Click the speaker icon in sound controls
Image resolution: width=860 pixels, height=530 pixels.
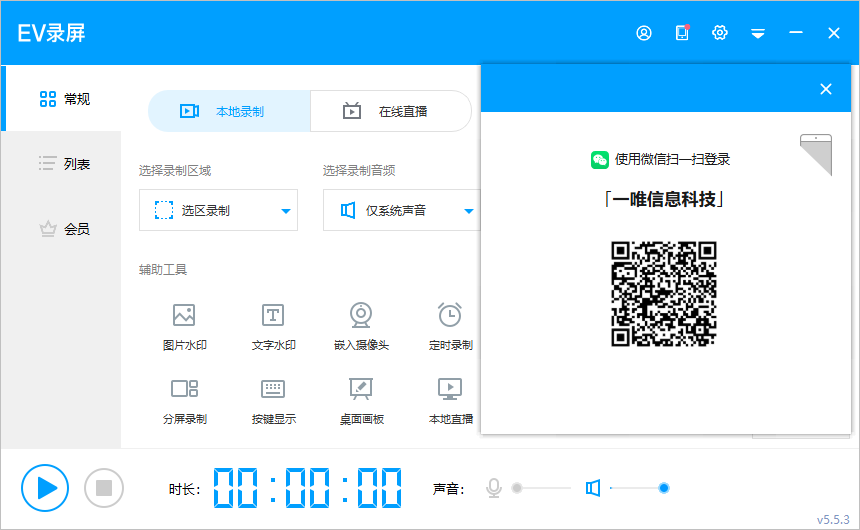point(593,488)
